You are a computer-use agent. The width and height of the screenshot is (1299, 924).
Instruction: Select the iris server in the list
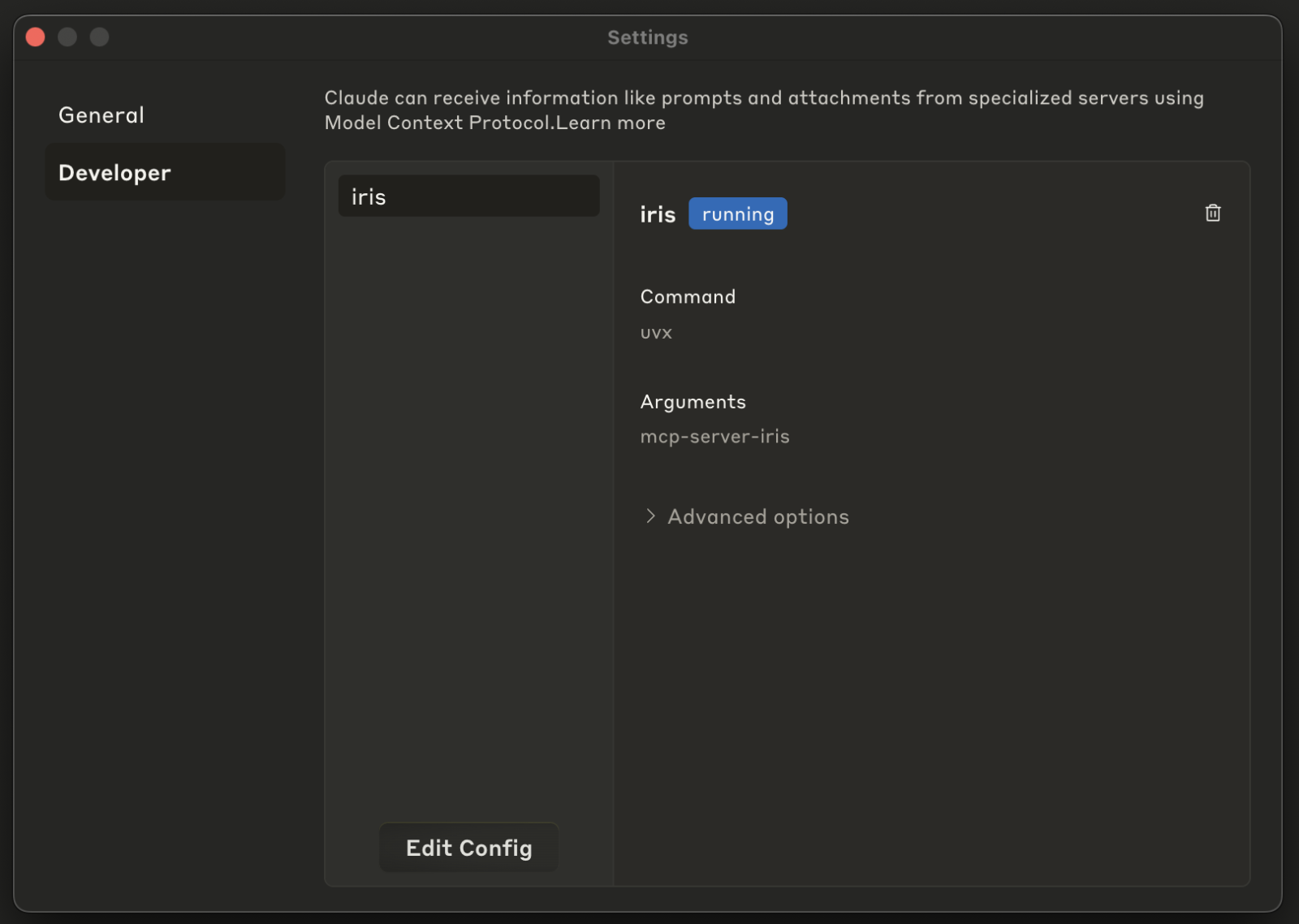point(468,196)
